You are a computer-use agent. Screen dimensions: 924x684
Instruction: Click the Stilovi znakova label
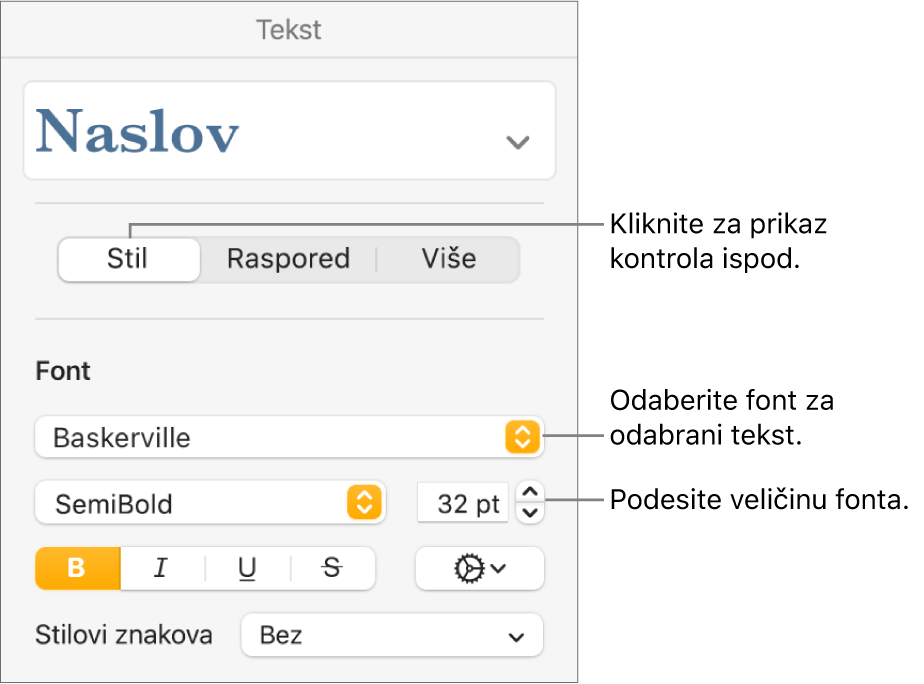(x=124, y=635)
